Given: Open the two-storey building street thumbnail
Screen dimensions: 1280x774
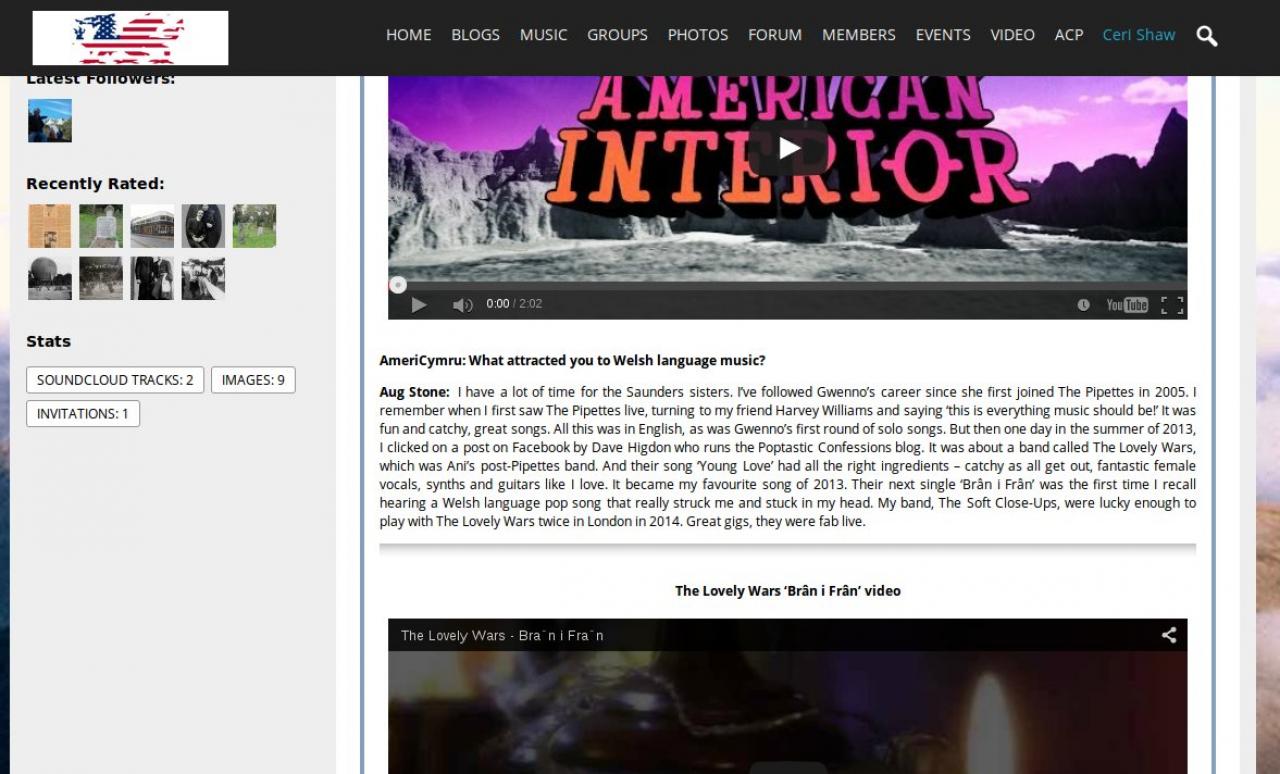Looking at the screenshot, I should tap(152, 226).
